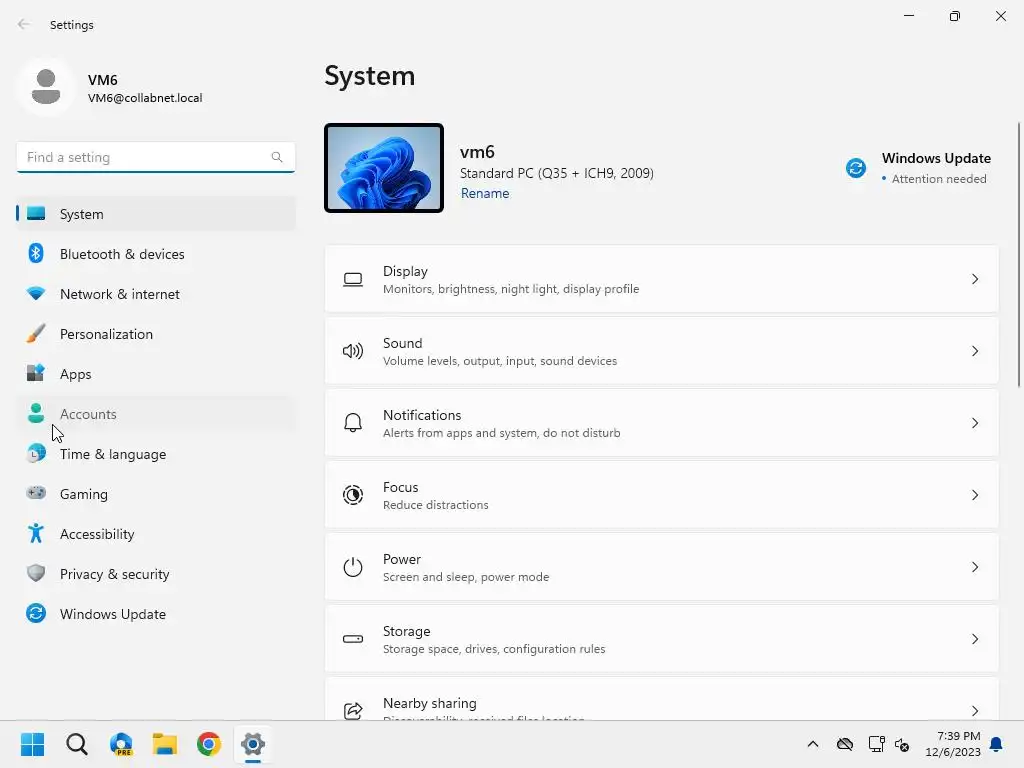Click the Notifications bell icon
Screen dimensions: 1024x768
click(x=353, y=423)
